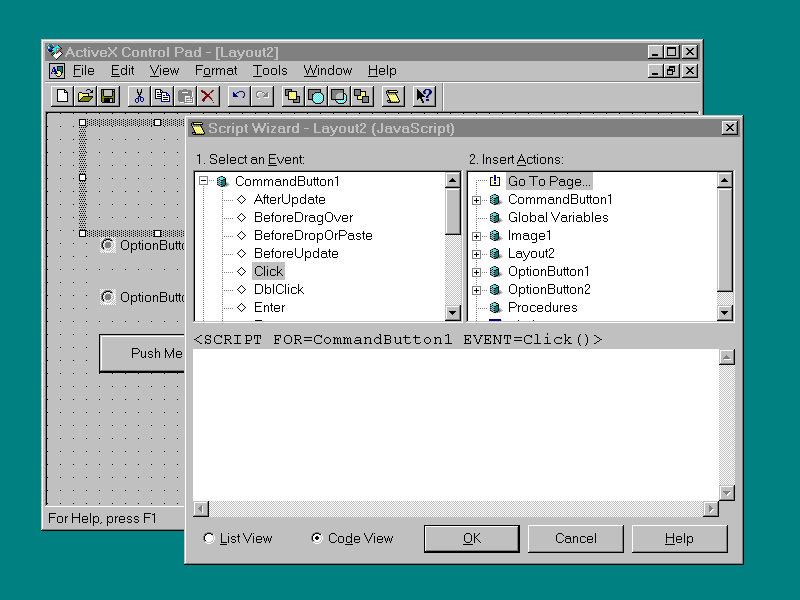Click the down arrow on event list scrollbar
800x600 pixels.
click(x=453, y=313)
